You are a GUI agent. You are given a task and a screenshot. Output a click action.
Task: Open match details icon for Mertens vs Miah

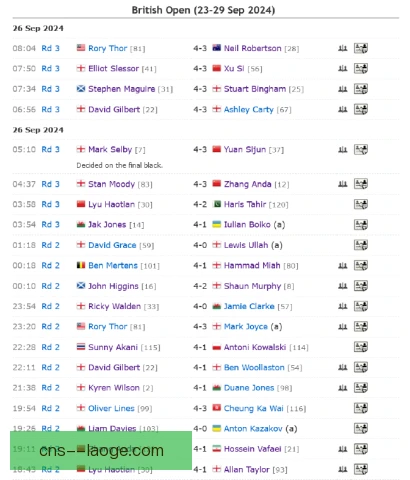[361, 266]
